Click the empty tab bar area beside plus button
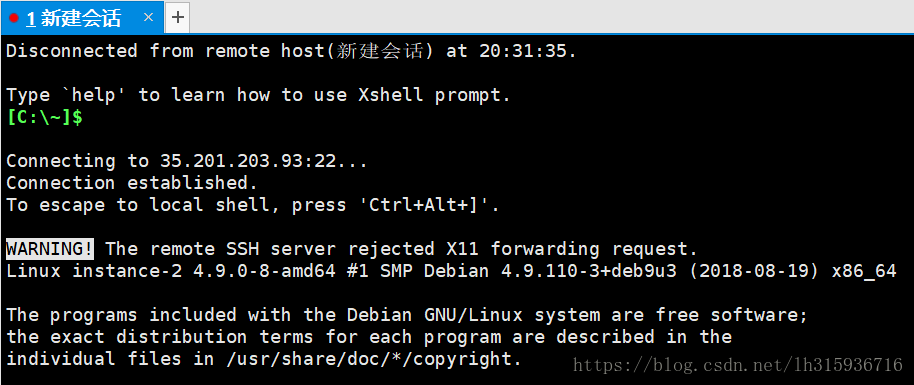The image size is (914, 385). point(551,18)
